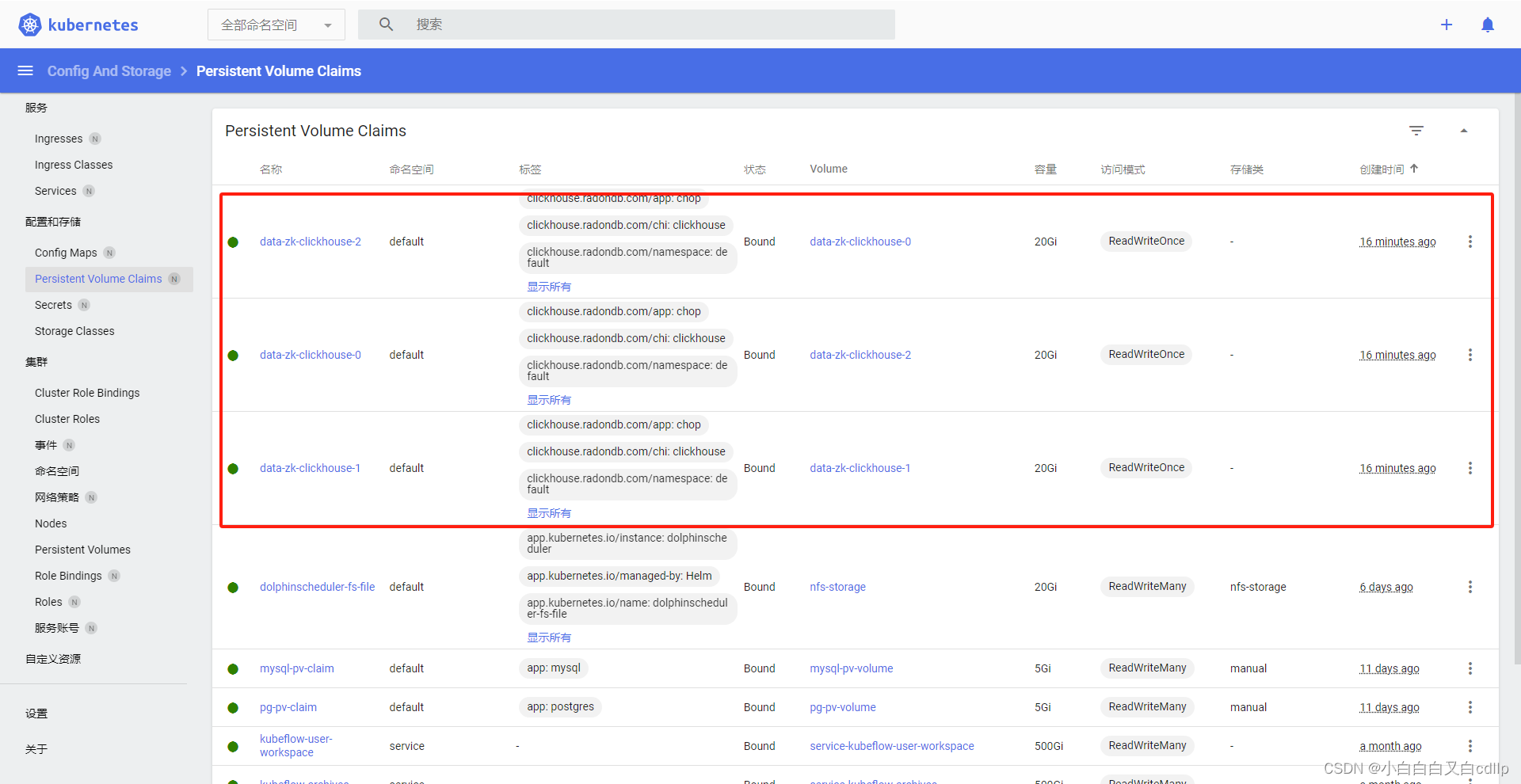Open data-zk-clickhouse-1 claim name link
Screen dimensions: 1521x784
(x=310, y=468)
